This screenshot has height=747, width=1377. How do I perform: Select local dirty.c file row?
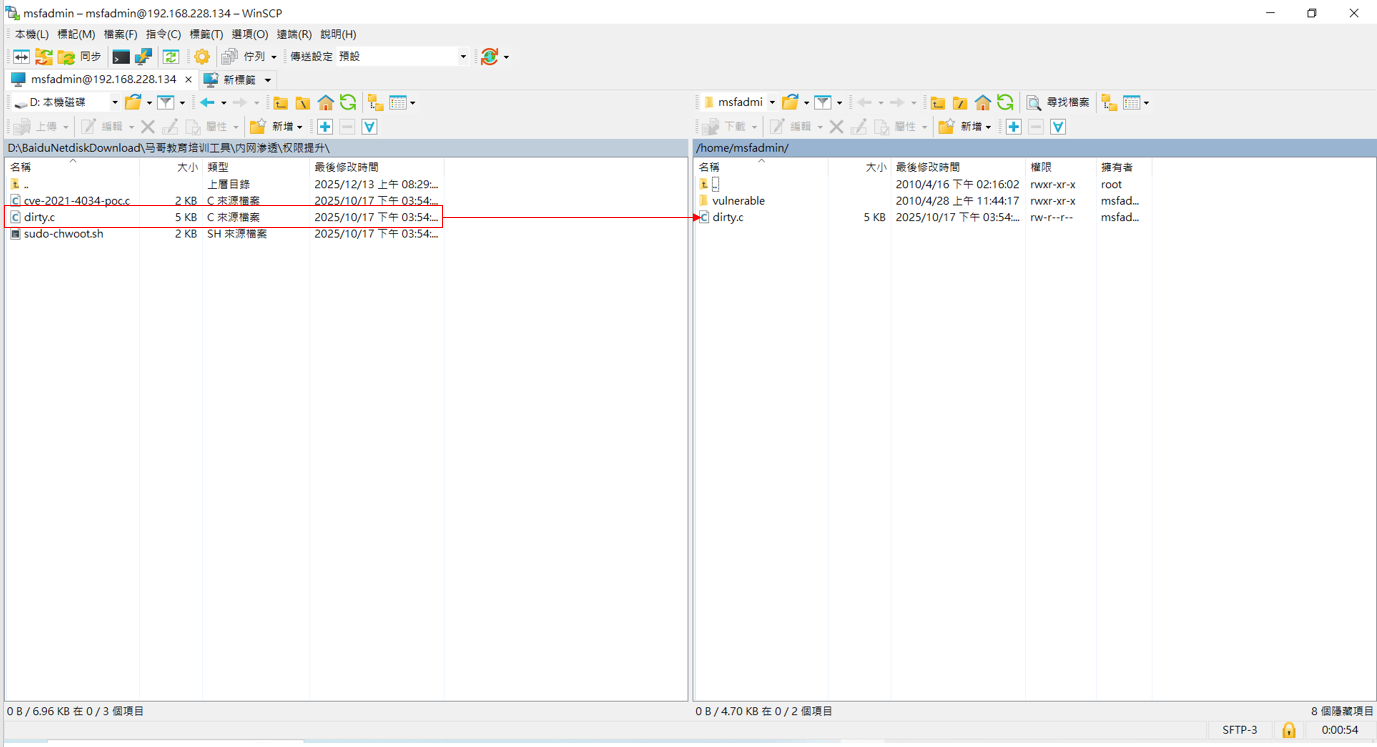224,217
